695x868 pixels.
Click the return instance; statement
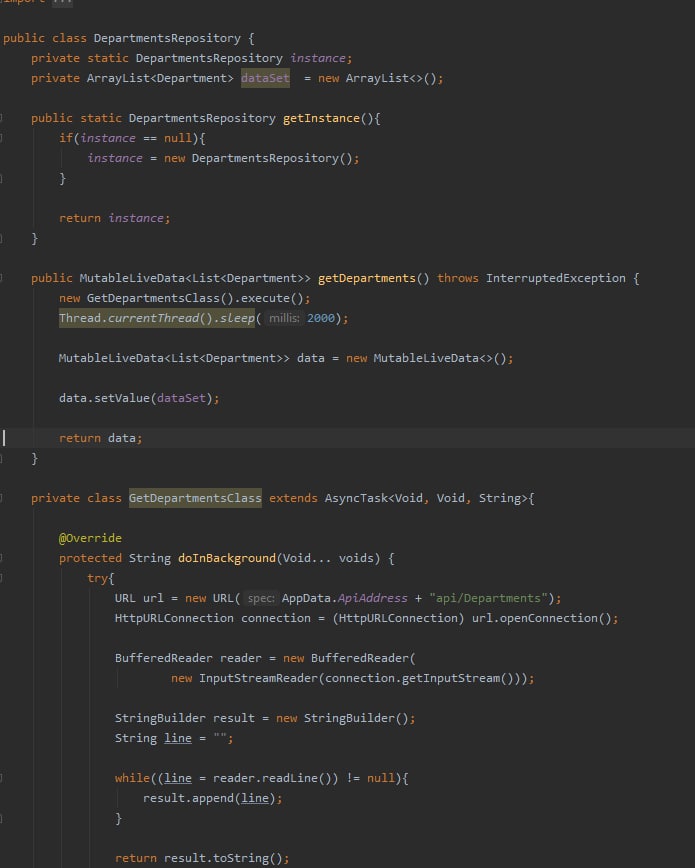pos(115,218)
